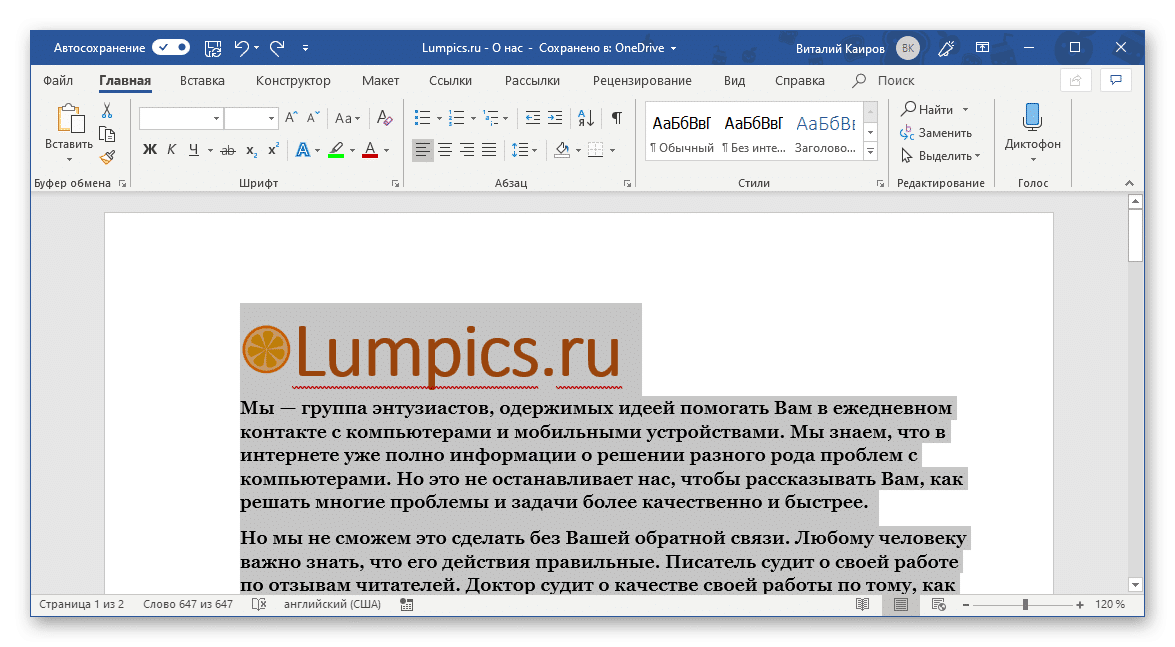Click the Clear All Formatting icon
This screenshot has width=1175, height=647.
point(385,118)
